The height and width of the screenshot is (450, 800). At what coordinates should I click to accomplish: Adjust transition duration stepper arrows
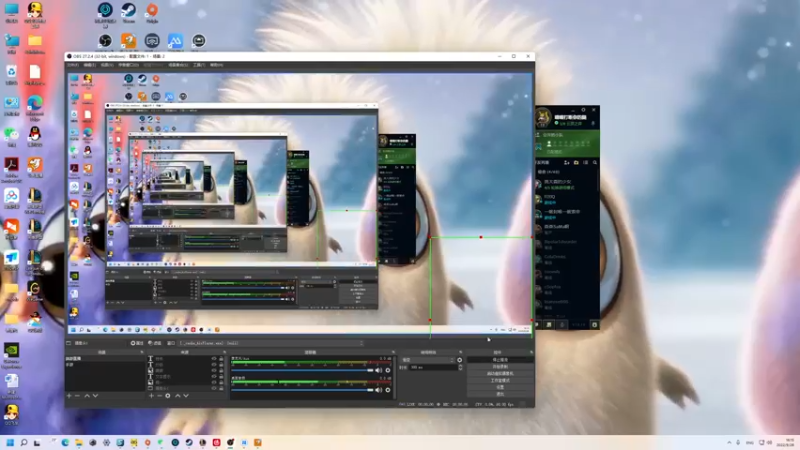(460, 367)
